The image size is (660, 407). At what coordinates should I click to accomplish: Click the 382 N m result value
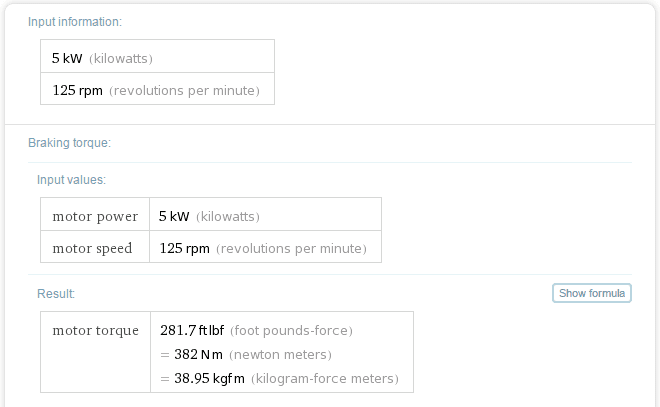(198, 354)
